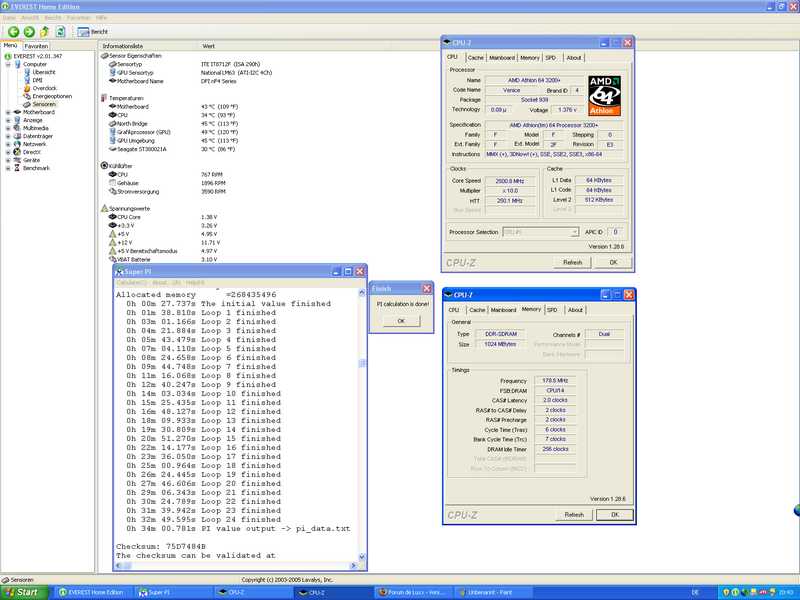This screenshot has height=600, width=800.
Task: Select the Seagate ST380021A temperature row
Action: (x=138, y=149)
